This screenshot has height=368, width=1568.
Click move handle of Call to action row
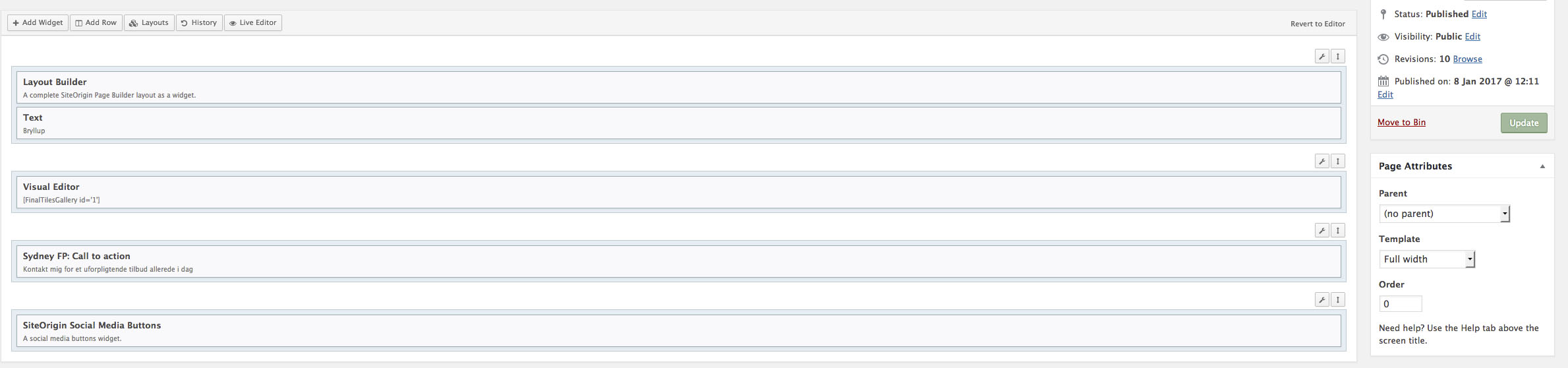pyautogui.click(x=1338, y=230)
